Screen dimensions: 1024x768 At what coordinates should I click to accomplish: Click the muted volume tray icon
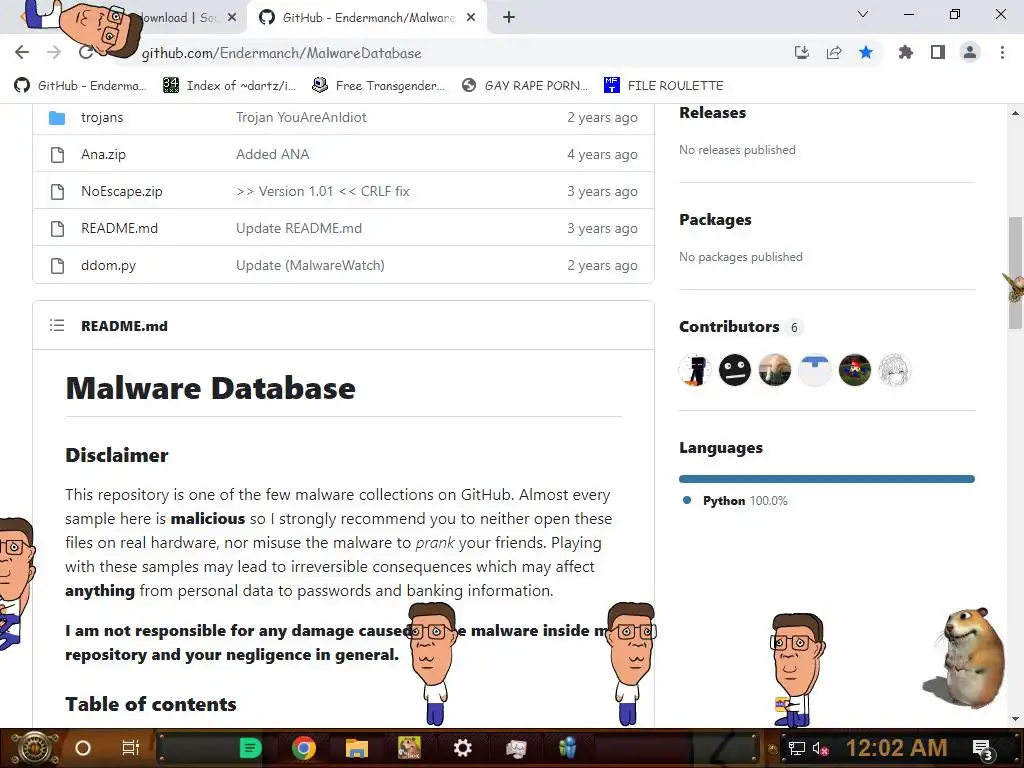(x=820, y=749)
